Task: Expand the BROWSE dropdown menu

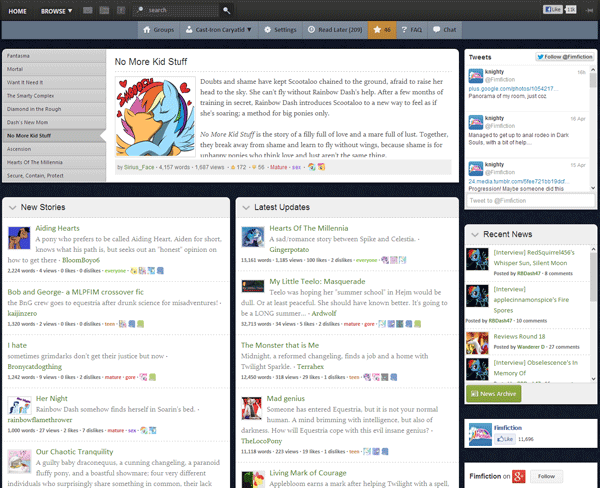Action: (x=56, y=11)
